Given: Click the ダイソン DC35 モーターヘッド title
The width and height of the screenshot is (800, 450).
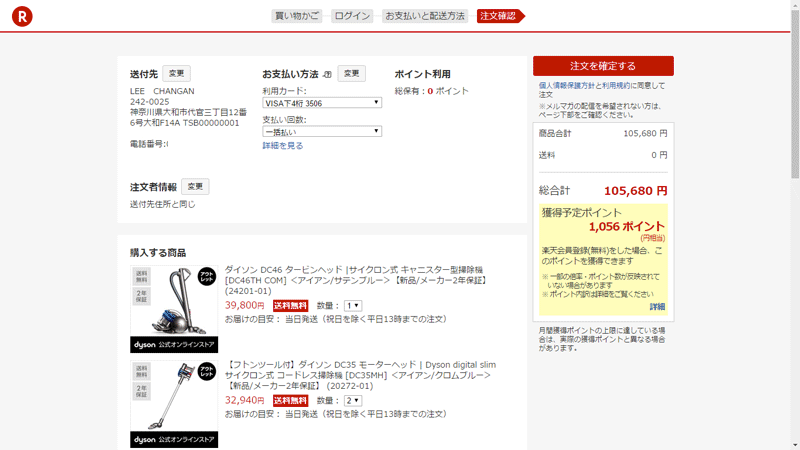Looking at the screenshot, I should point(360,375).
